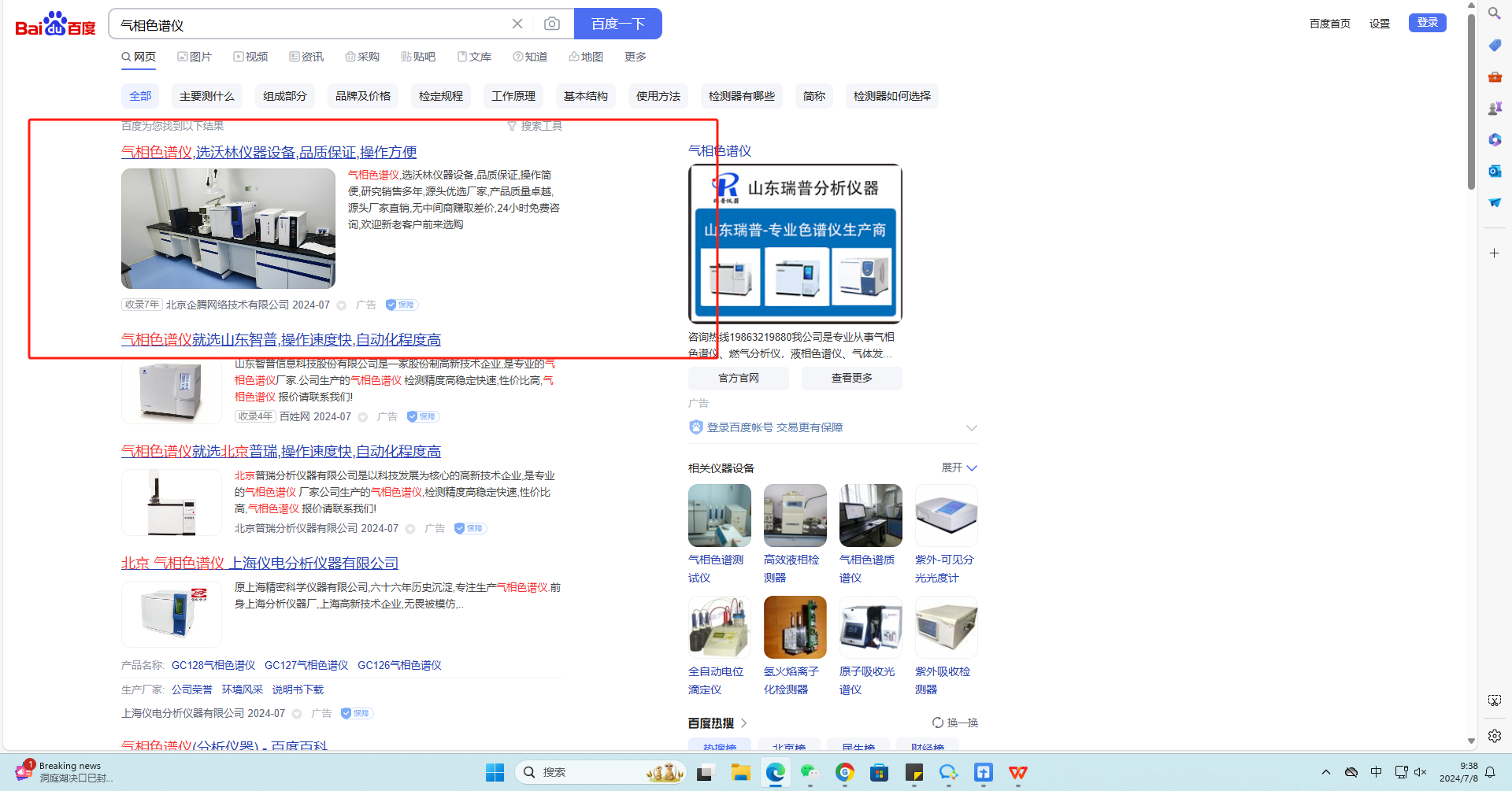Open the 就选北京普瑞 result title
Viewport: 1512px width, 791px height.
coord(281,451)
